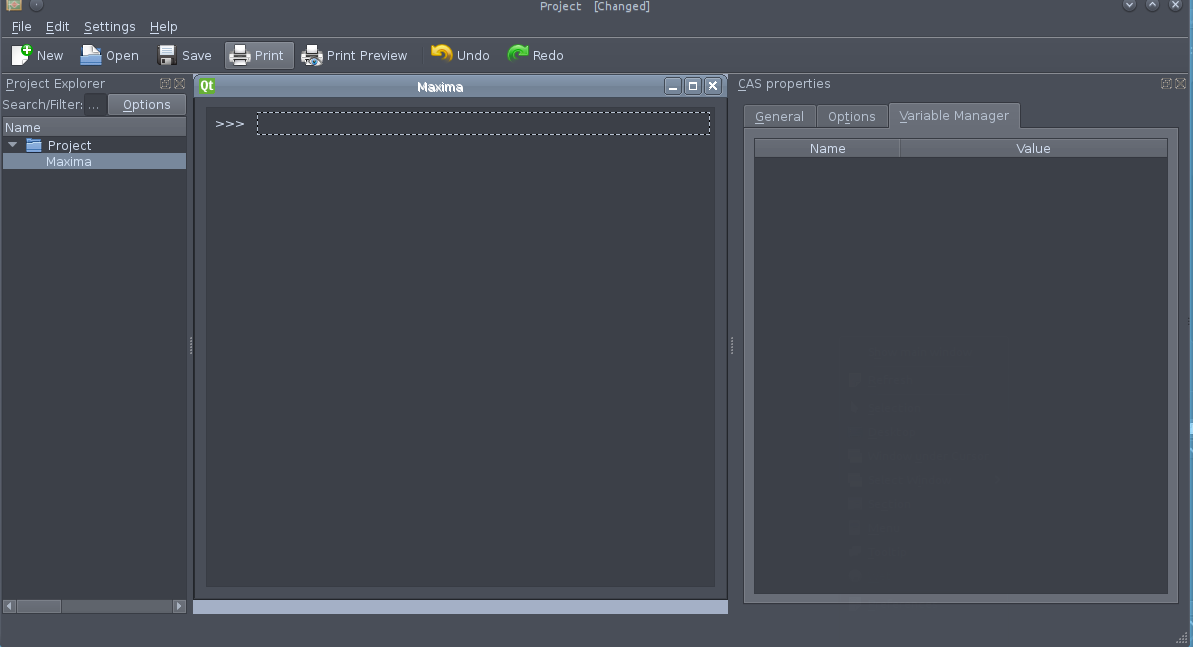
Task: Click the Print toolbar button
Action: click(x=259, y=55)
